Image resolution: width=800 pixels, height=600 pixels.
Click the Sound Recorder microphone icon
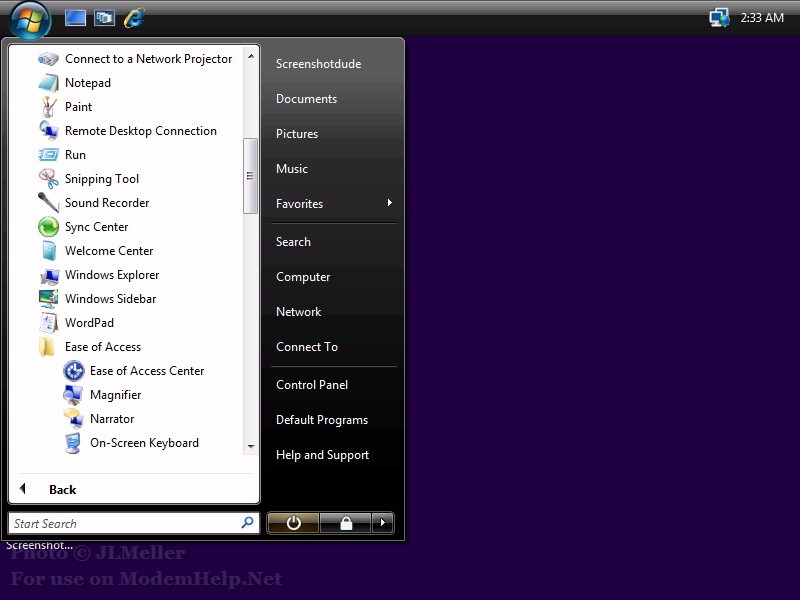[x=48, y=203]
